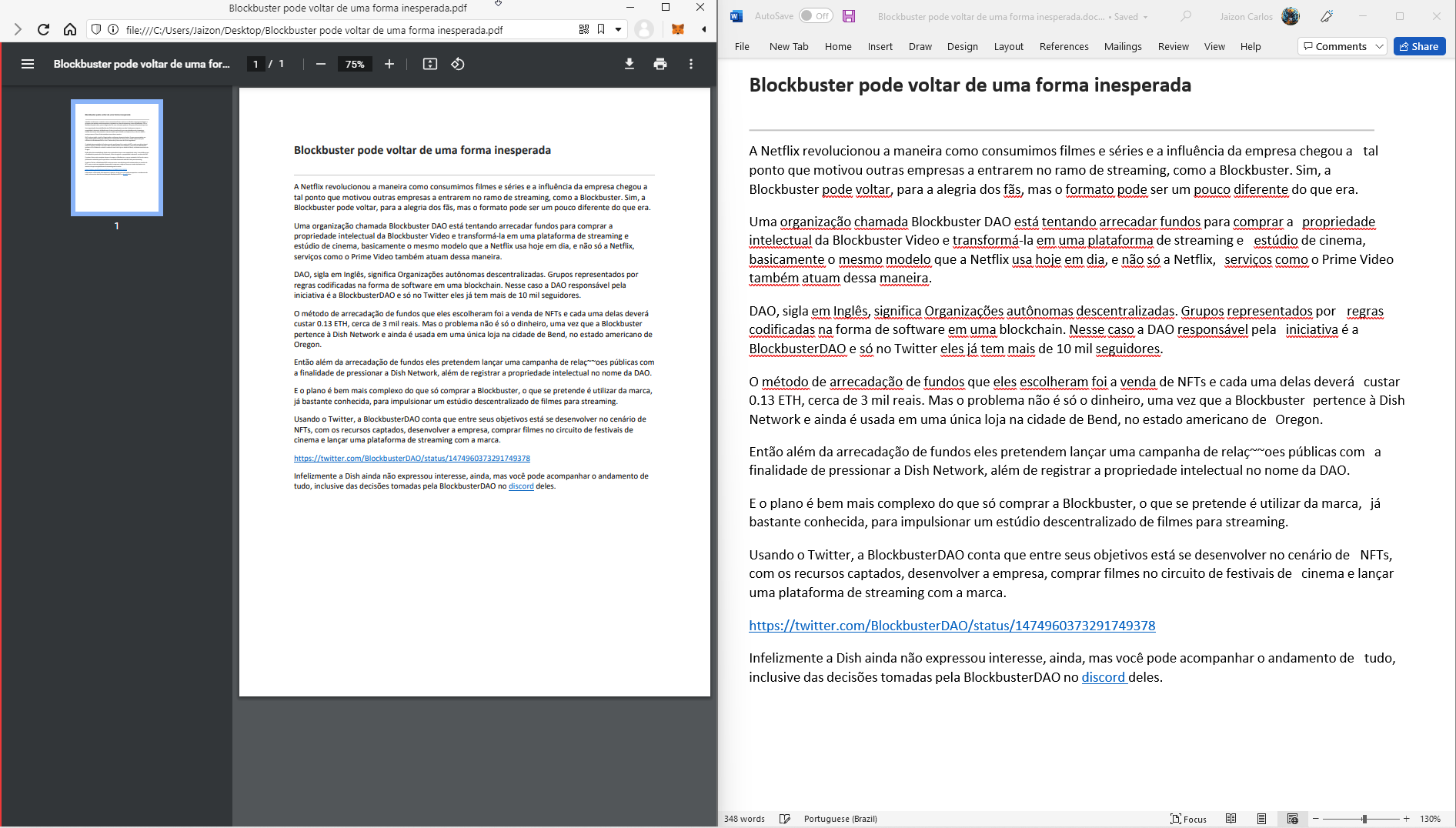Zoom out the PDF view
The image size is (1456, 828).
pyautogui.click(x=321, y=64)
